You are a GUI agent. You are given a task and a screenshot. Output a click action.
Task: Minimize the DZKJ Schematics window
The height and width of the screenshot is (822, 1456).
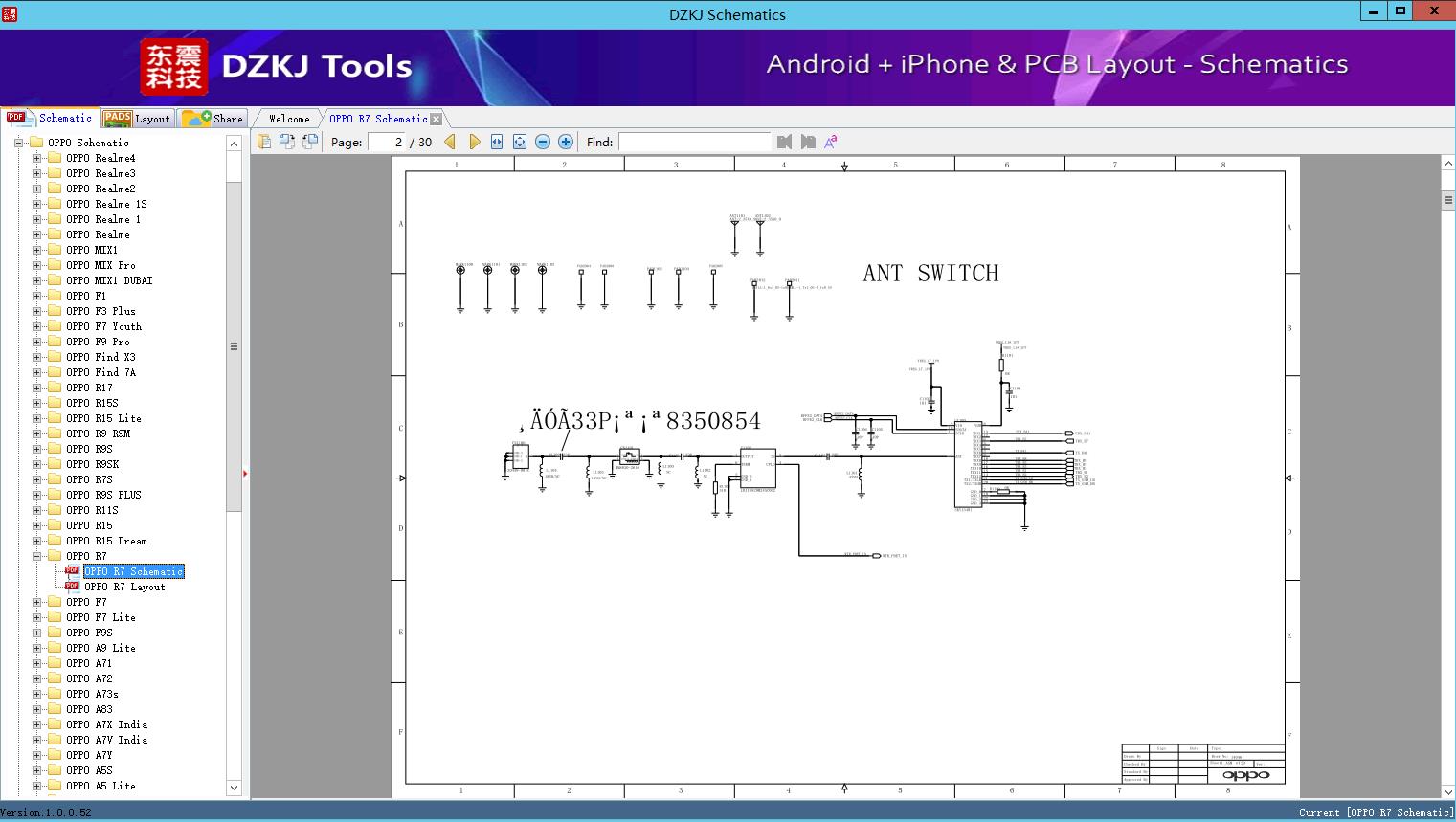(1374, 11)
